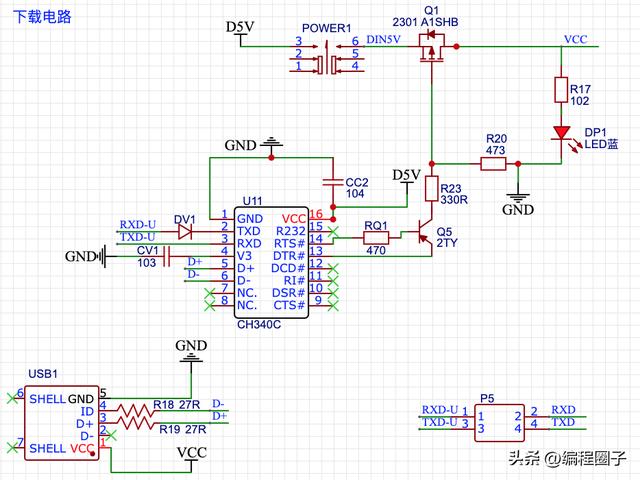
Task: Click the TXD-U net label beside P5
Action: [x=440, y=422]
